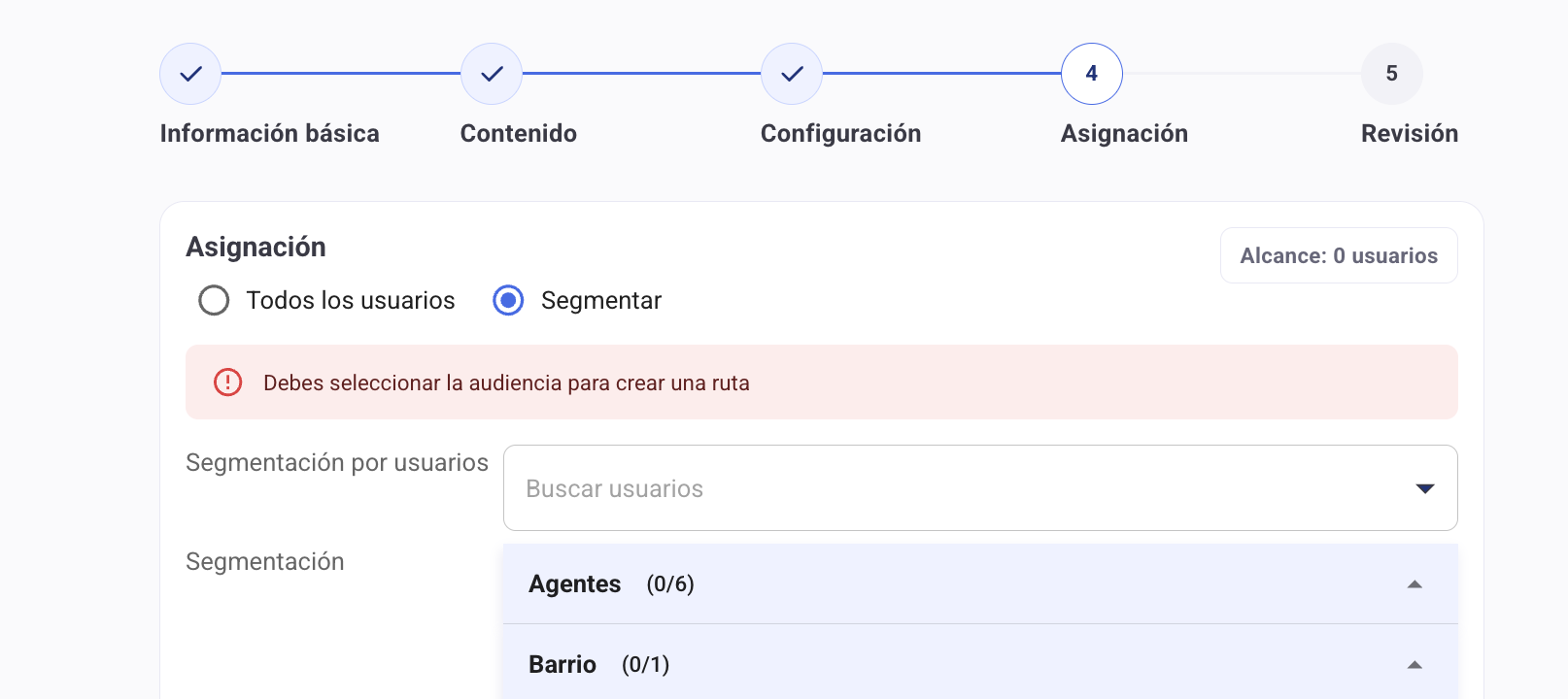
Task: Click the checkmark icon above Contenido
Action: 492,74
